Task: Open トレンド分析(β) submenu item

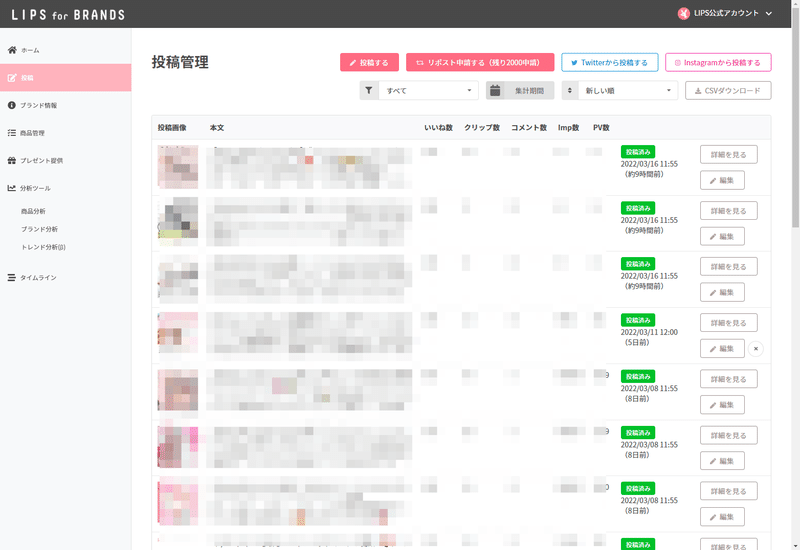Action: (43, 247)
